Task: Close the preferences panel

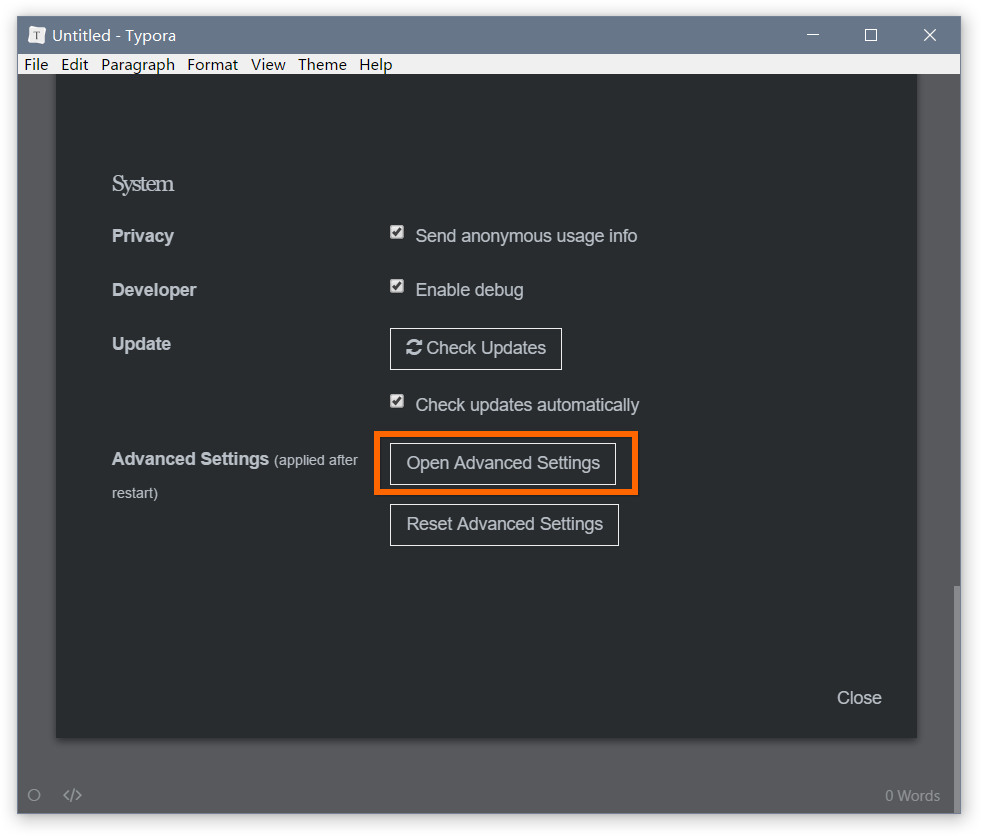Action: coord(858,697)
